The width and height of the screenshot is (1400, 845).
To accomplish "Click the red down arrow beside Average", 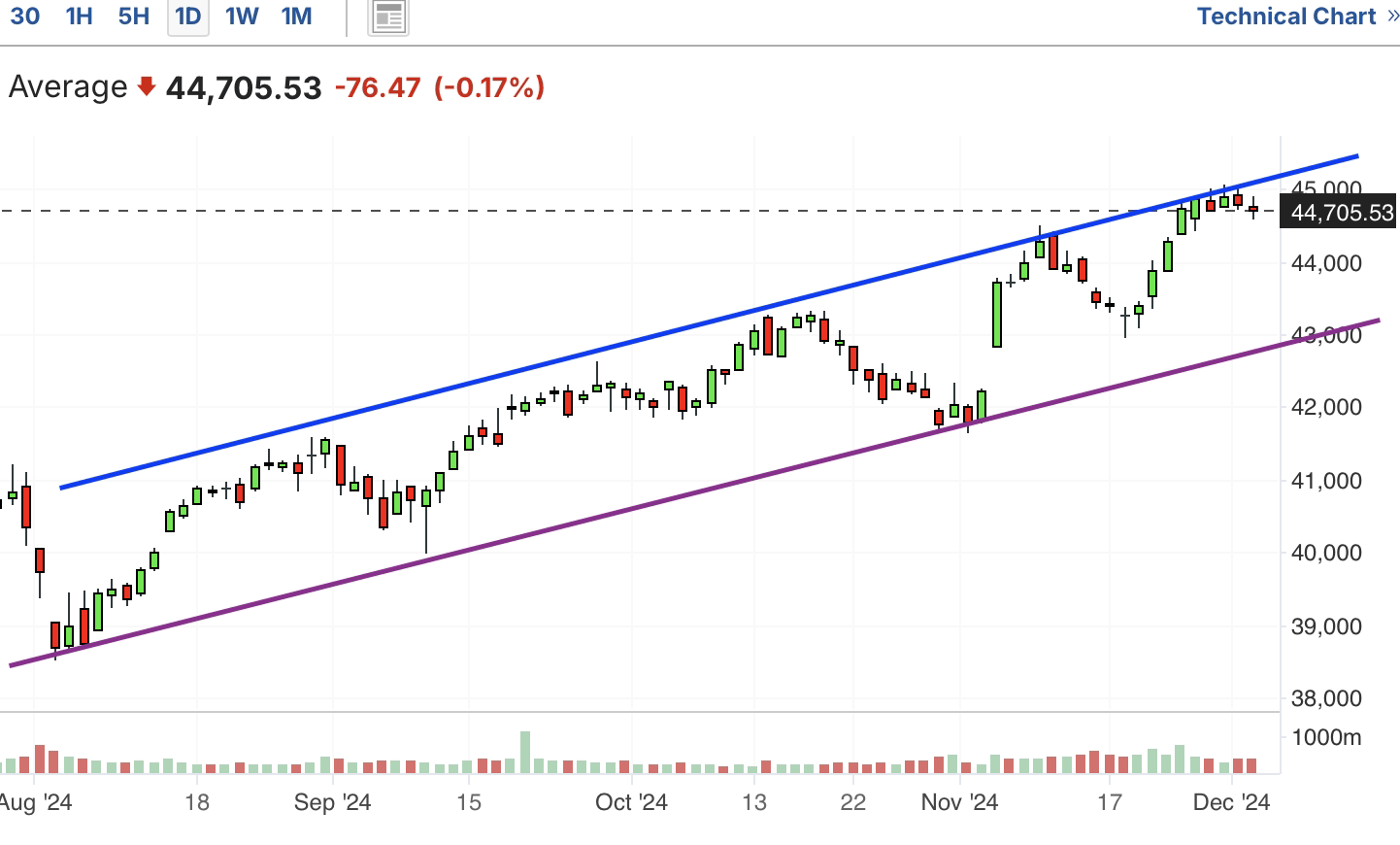I will point(147,87).
